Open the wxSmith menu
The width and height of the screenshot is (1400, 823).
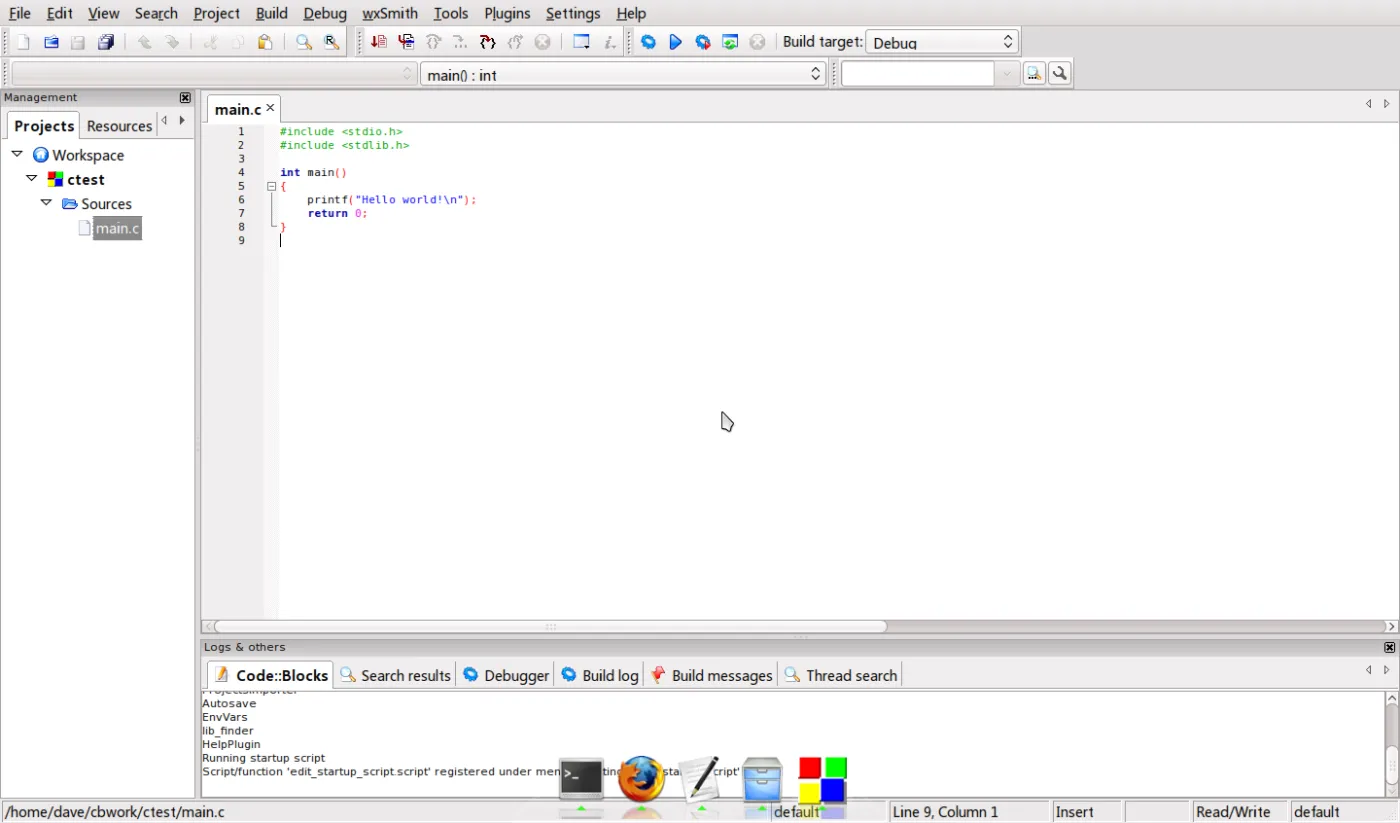point(390,13)
